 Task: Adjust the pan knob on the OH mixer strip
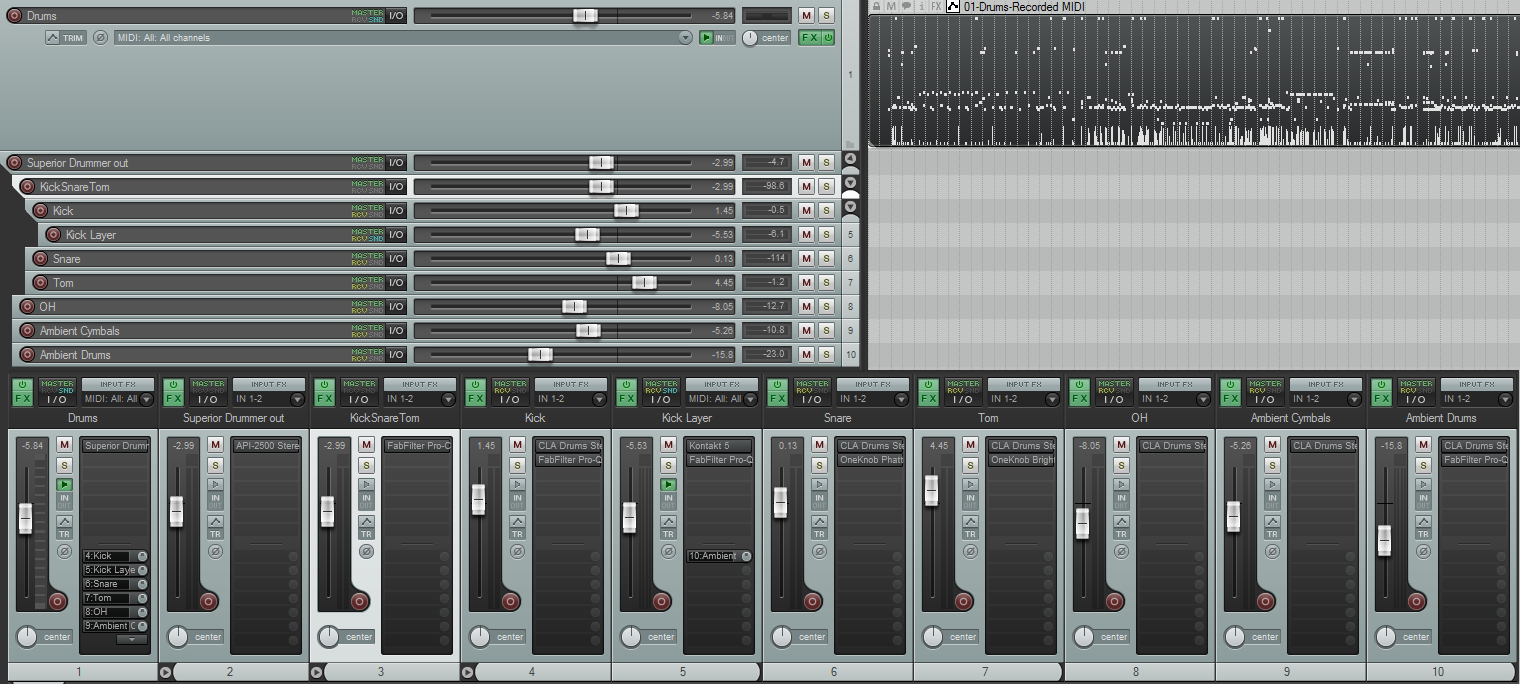(x=1083, y=636)
